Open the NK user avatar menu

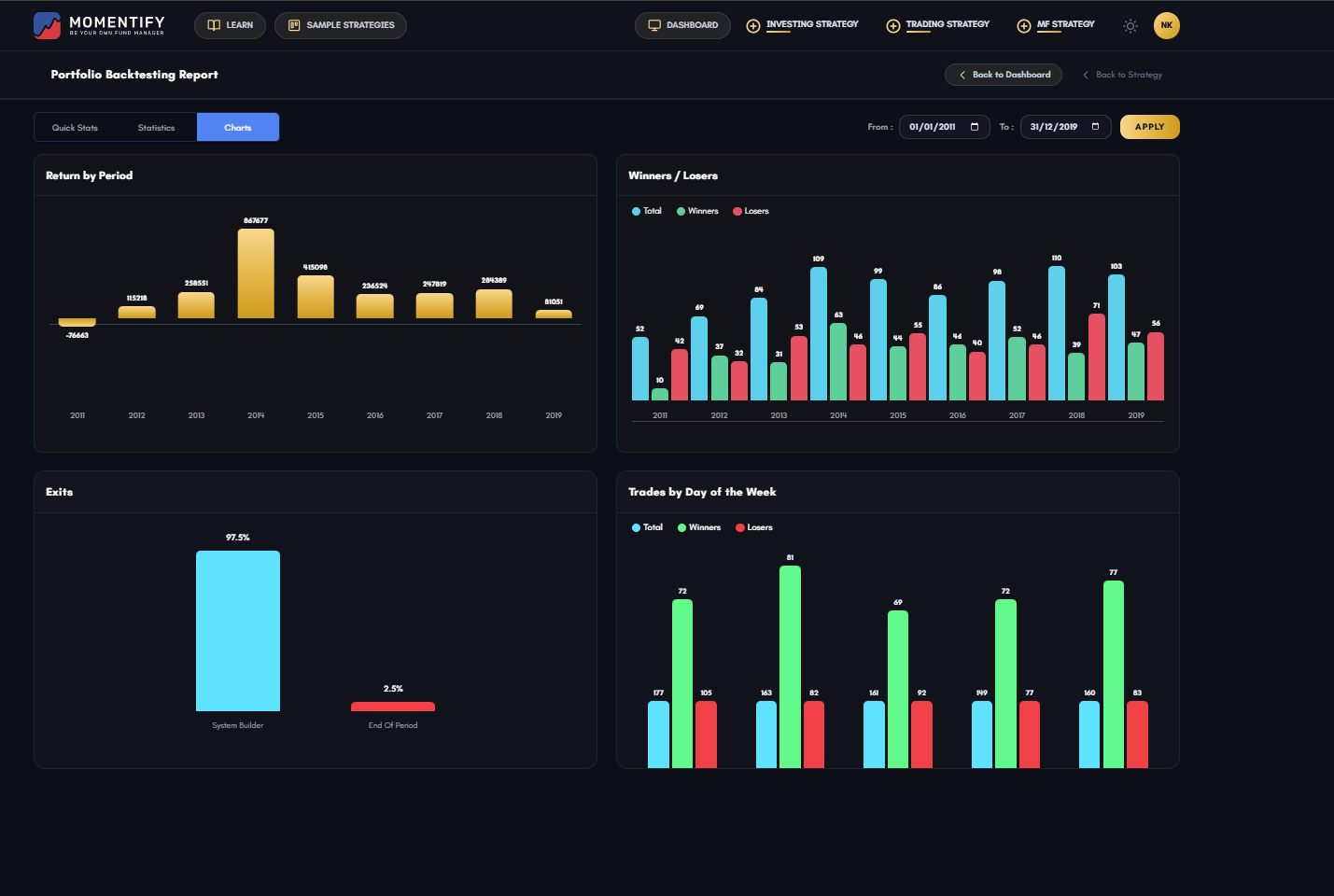tap(1167, 25)
